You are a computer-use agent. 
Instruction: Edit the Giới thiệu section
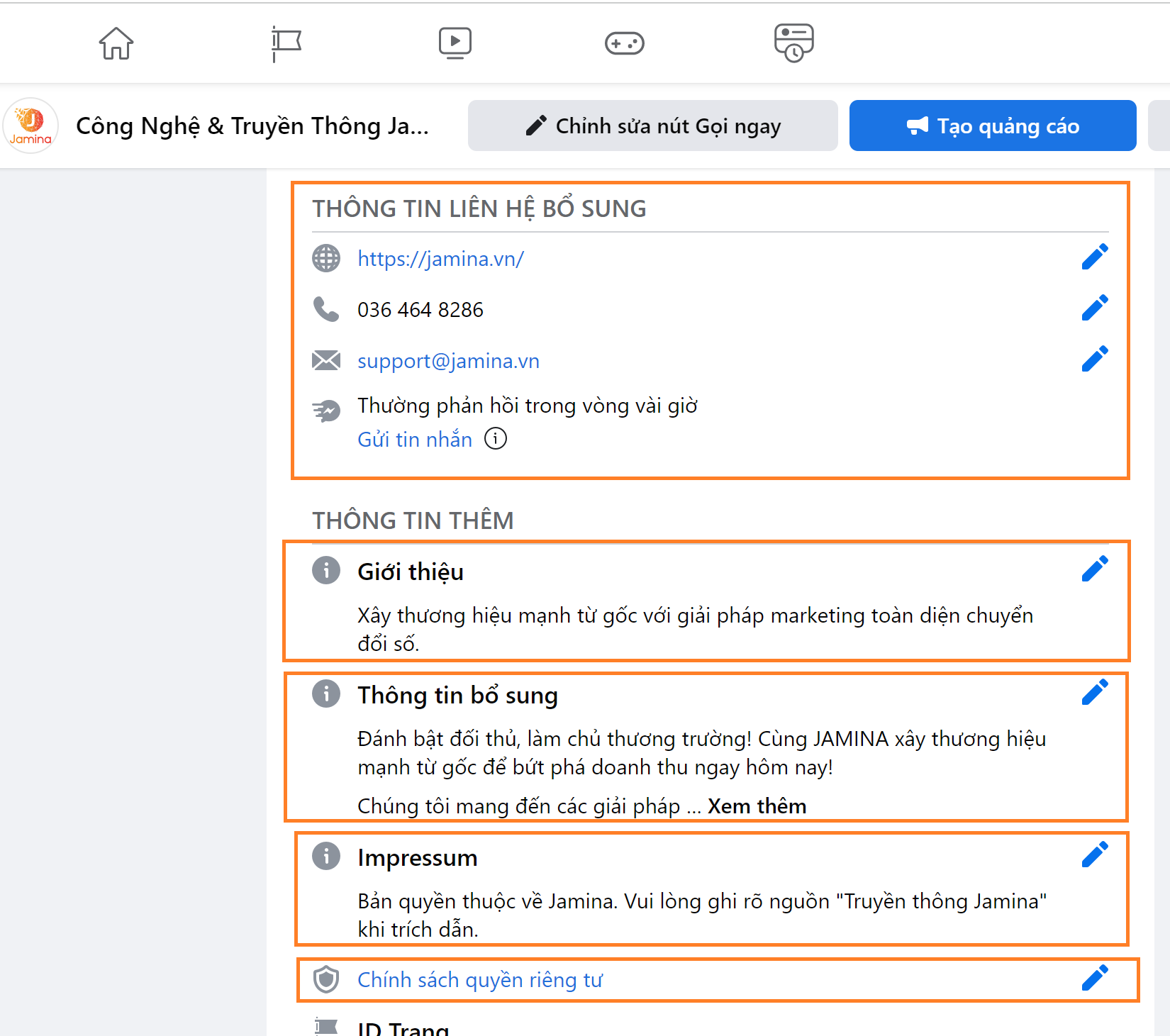point(1094,569)
